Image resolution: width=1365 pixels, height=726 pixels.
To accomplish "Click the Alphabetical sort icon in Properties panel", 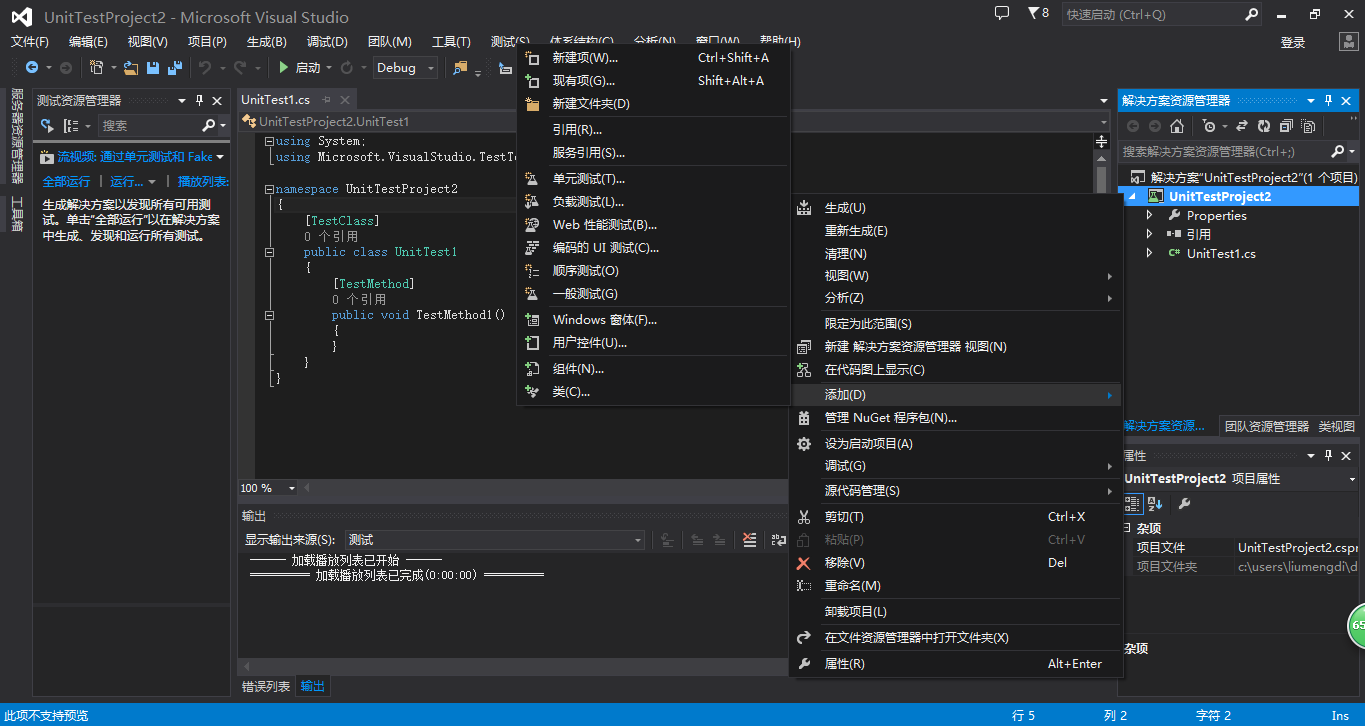I will tap(1155, 504).
